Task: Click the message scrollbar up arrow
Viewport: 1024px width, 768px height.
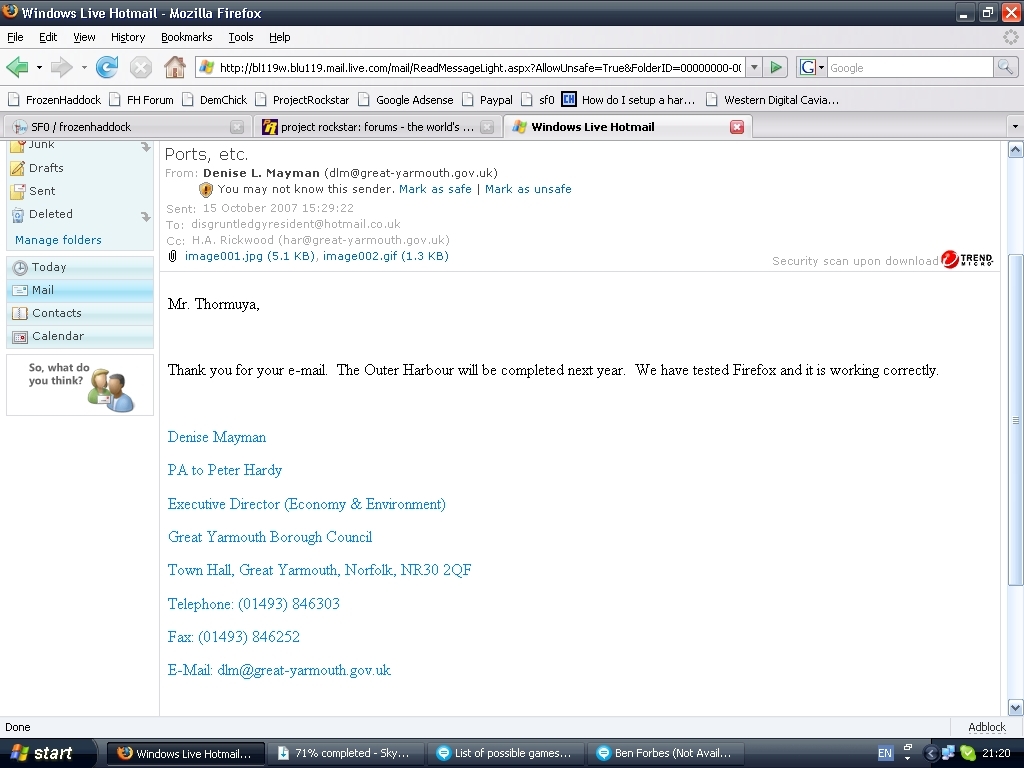Action: tap(1015, 150)
